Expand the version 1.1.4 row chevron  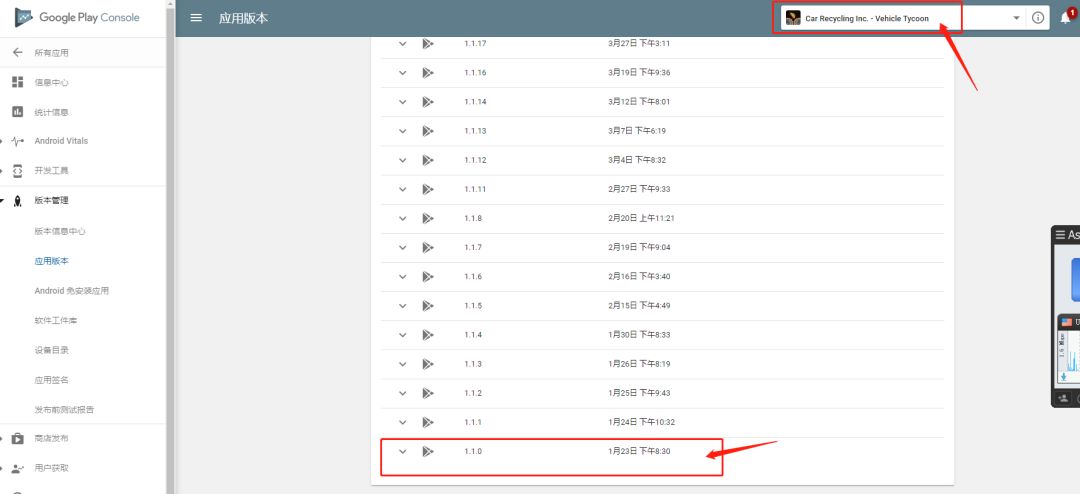click(403, 335)
